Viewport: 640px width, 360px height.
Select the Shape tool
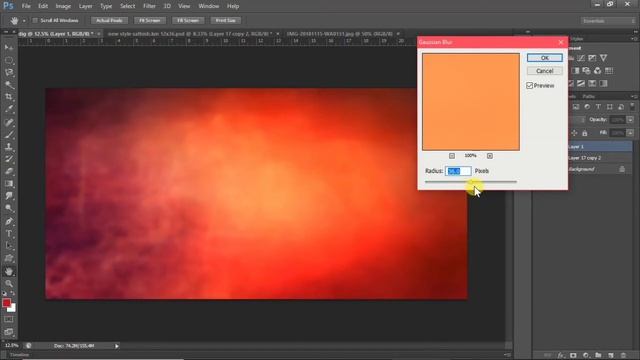[x=9, y=258]
